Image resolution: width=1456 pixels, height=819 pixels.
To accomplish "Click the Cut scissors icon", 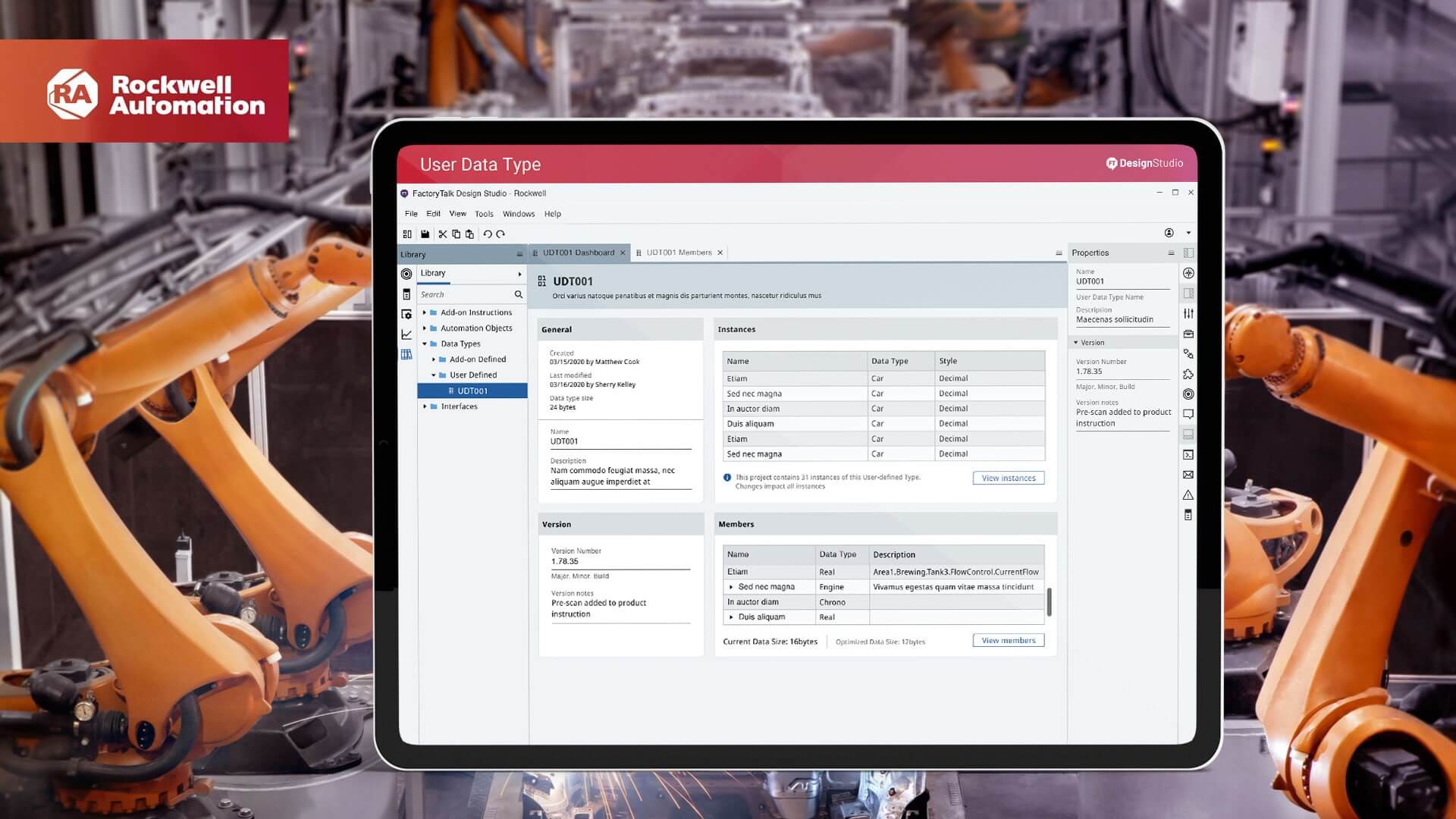I will point(443,234).
